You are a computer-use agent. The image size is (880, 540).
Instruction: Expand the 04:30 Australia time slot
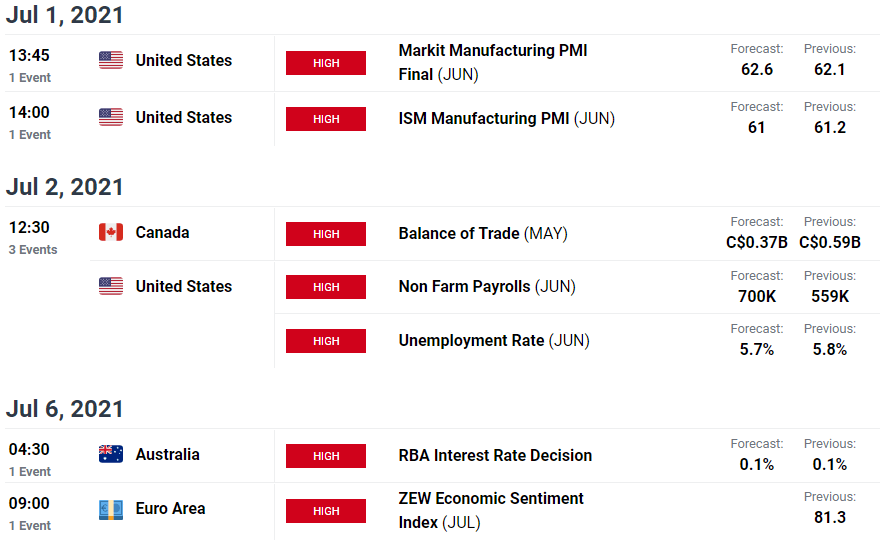coord(30,460)
